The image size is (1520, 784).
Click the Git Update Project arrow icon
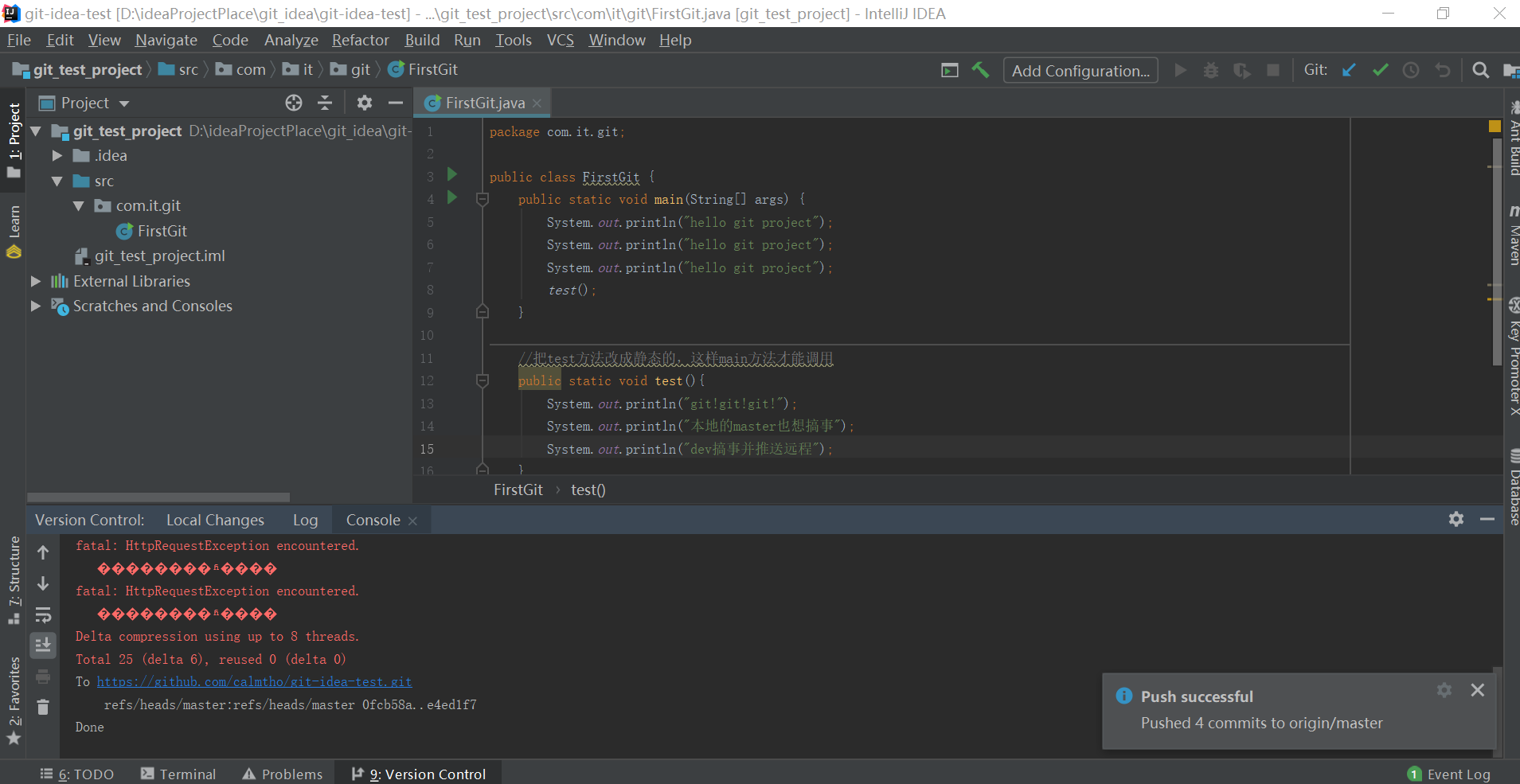pos(1349,70)
